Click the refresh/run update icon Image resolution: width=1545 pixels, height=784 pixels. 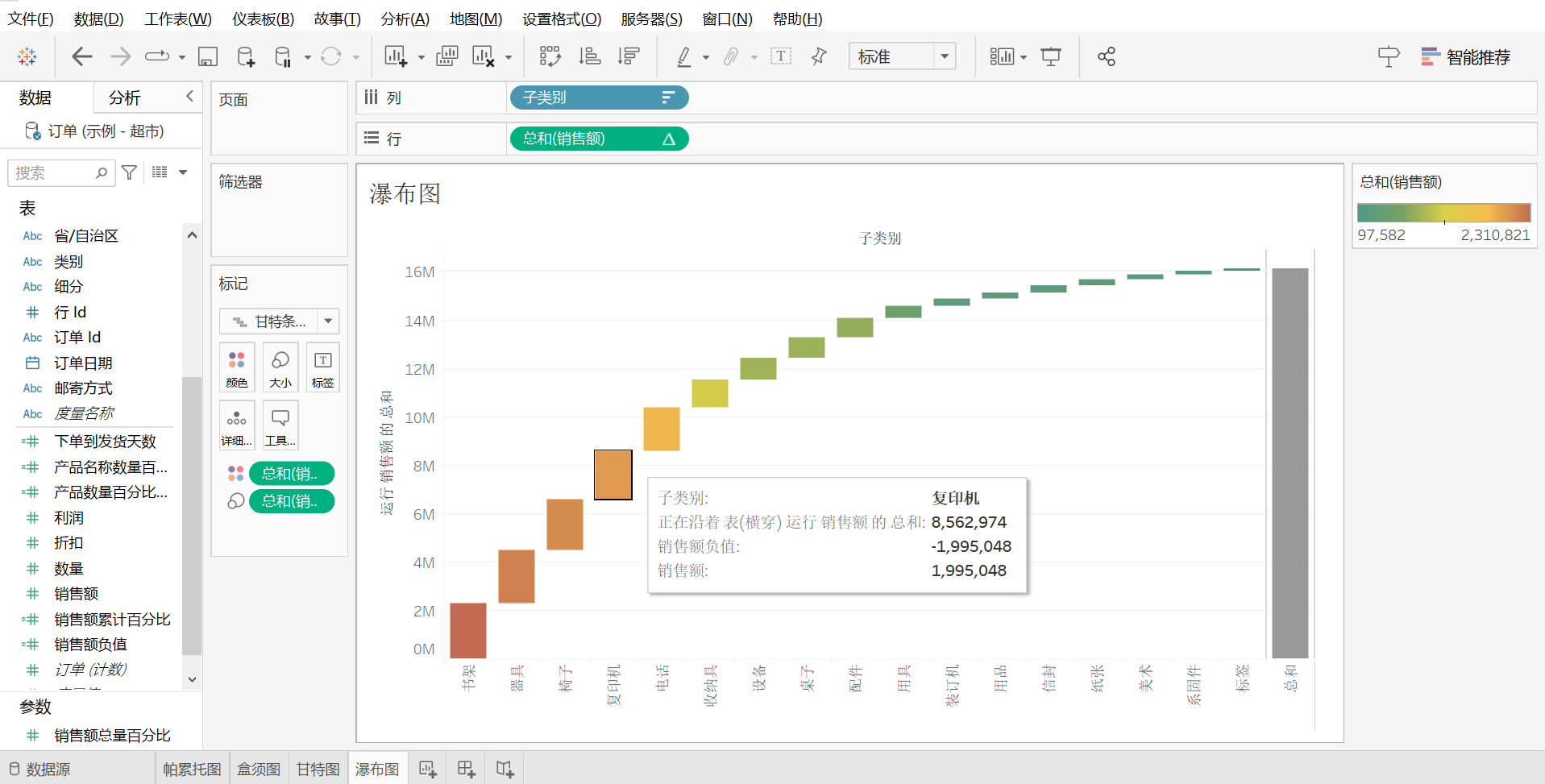point(331,56)
